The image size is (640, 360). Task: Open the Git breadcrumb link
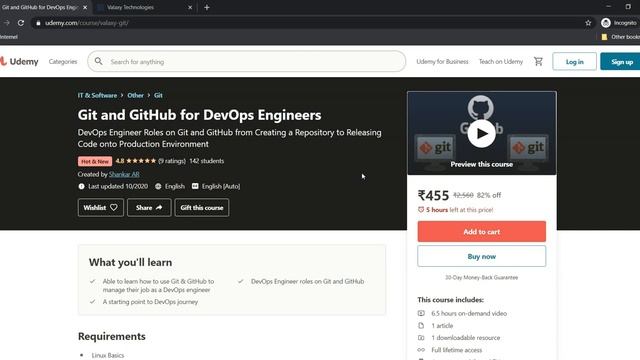click(x=158, y=95)
